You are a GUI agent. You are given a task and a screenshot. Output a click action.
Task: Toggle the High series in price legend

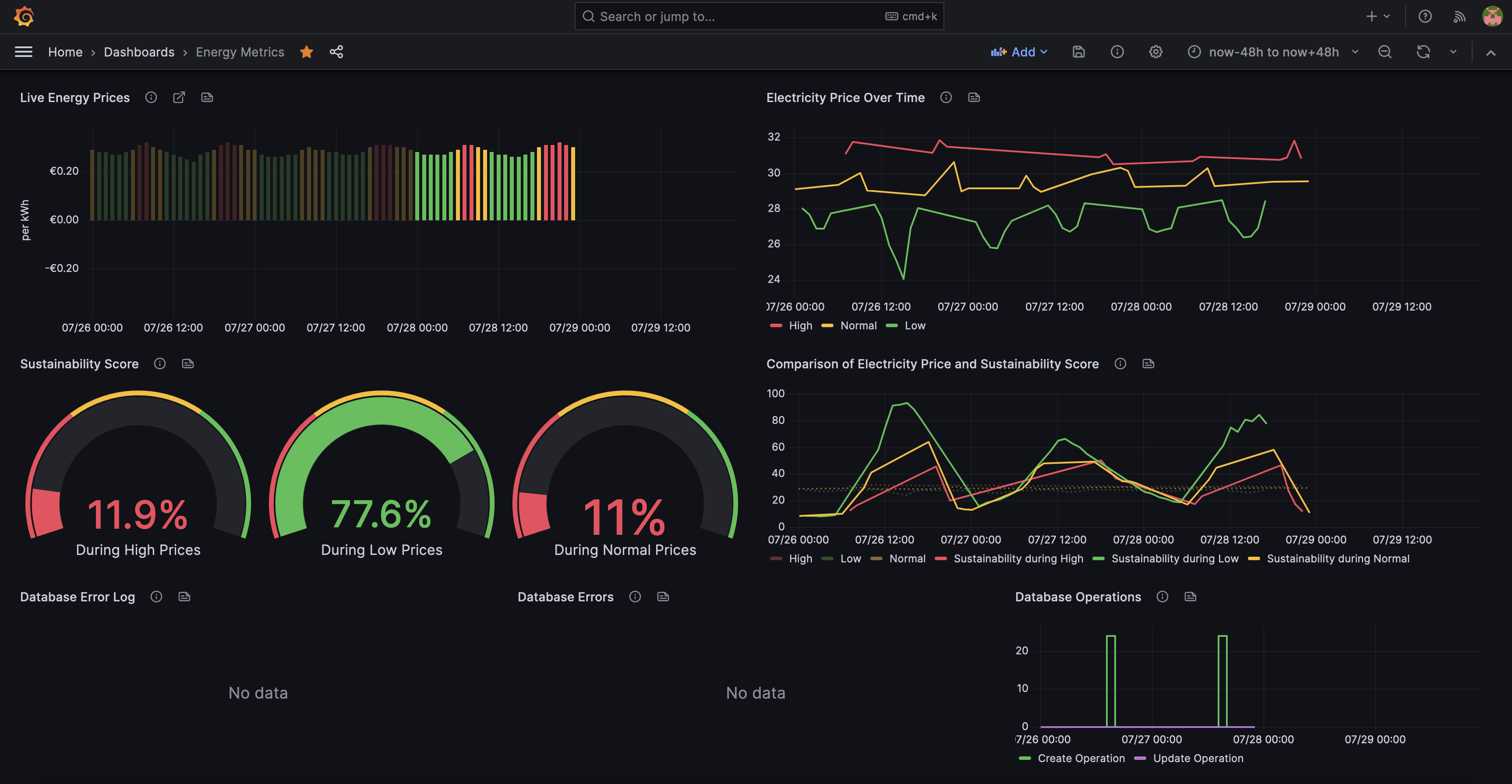800,326
